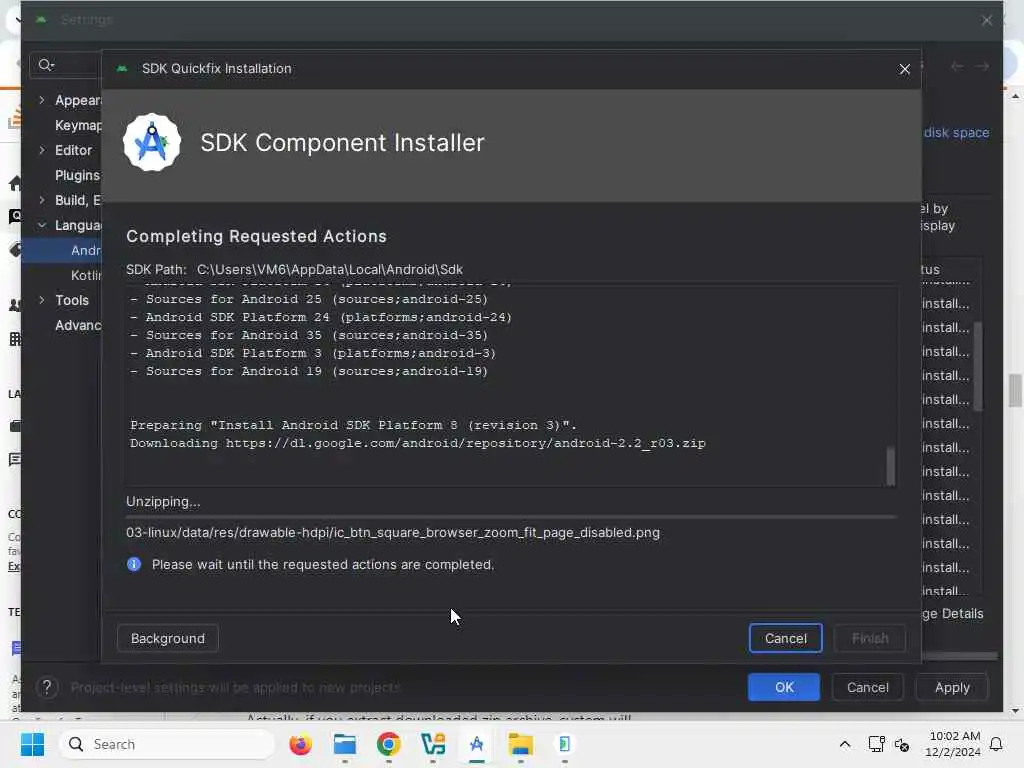Navigate forward in Settings with right arrow
The image size is (1024, 768).
coord(982,66)
